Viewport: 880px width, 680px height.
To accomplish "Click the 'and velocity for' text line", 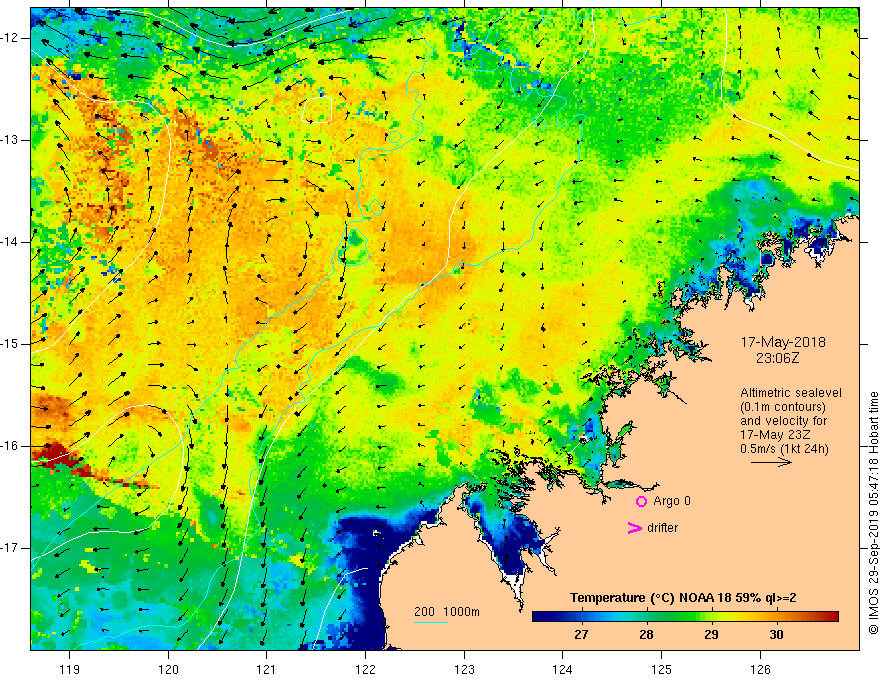I will [783, 421].
